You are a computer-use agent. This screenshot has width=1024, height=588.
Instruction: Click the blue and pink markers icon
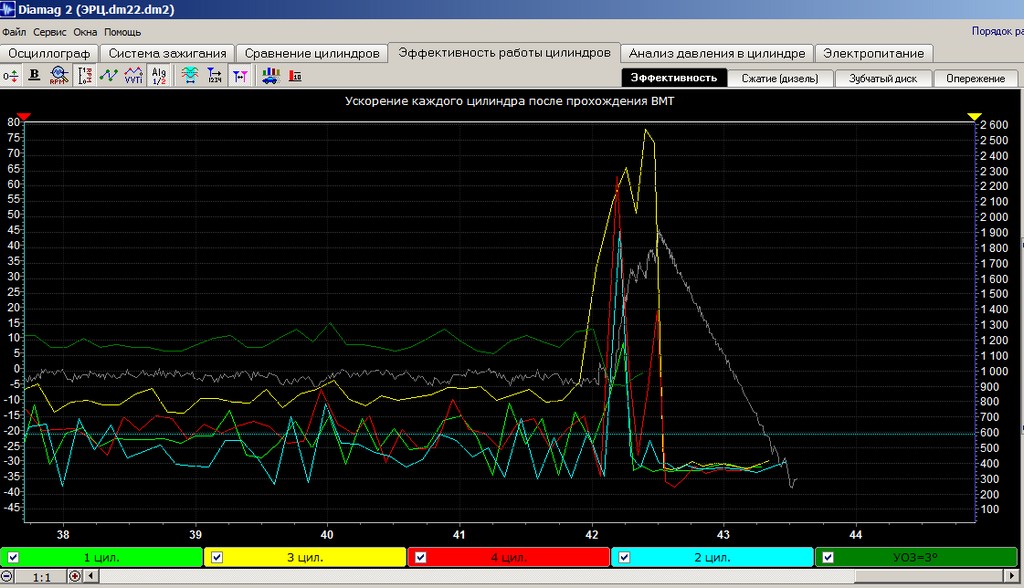(240, 76)
